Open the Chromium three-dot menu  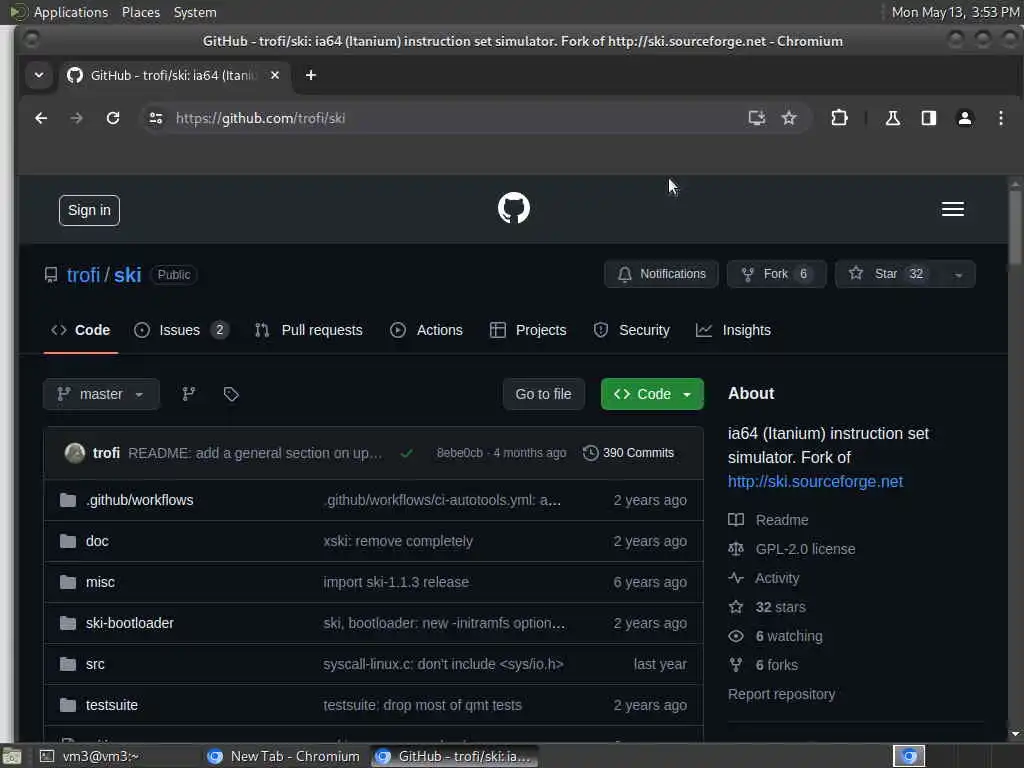(x=1000, y=118)
